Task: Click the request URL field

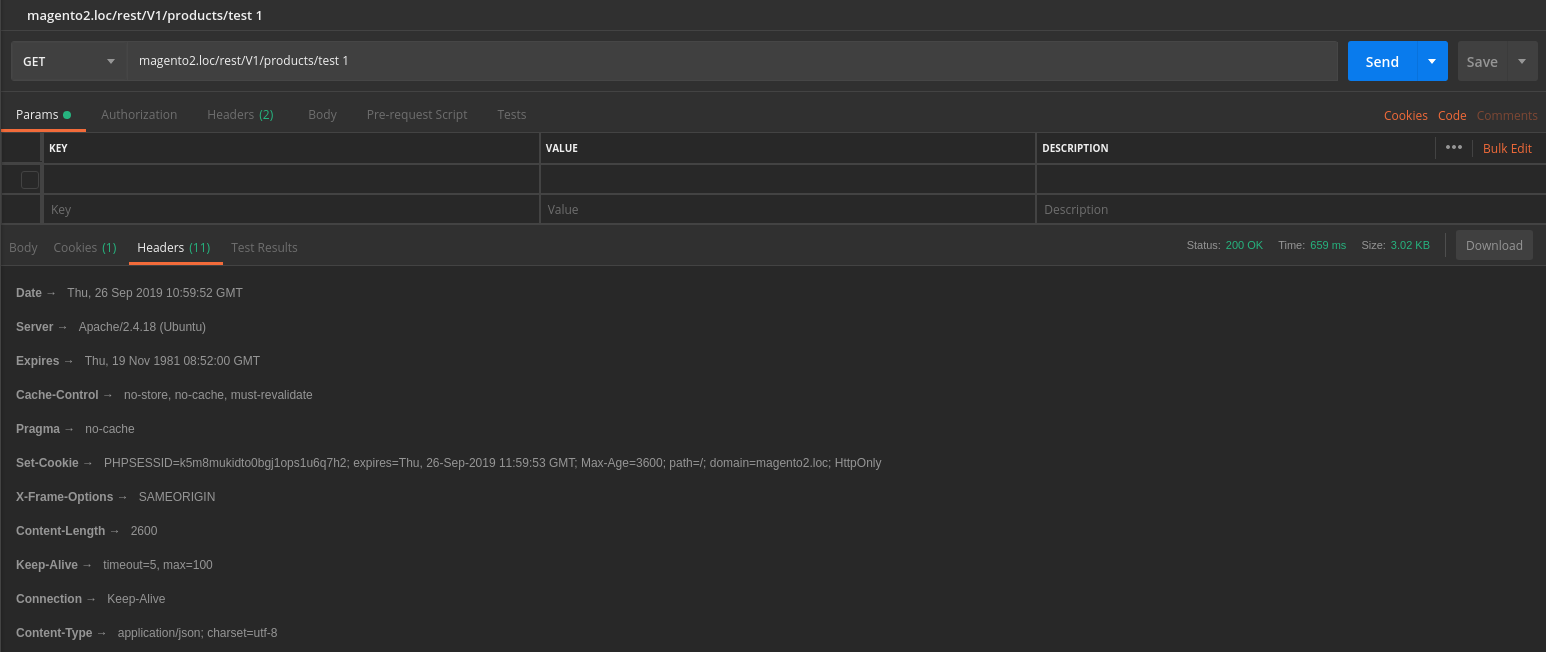Action: tap(732, 61)
